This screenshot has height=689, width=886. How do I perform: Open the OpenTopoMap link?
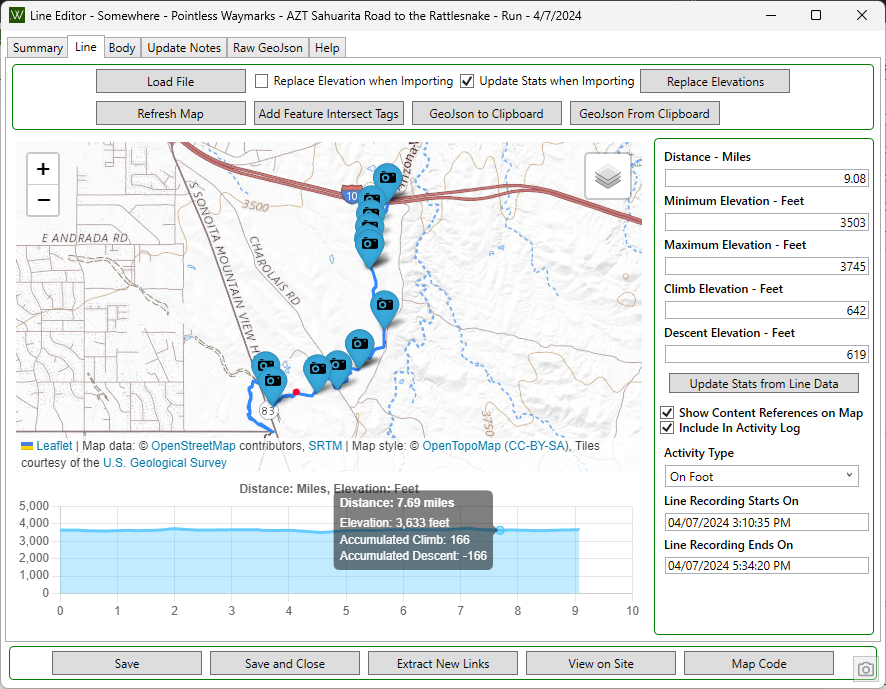[x=461, y=446]
